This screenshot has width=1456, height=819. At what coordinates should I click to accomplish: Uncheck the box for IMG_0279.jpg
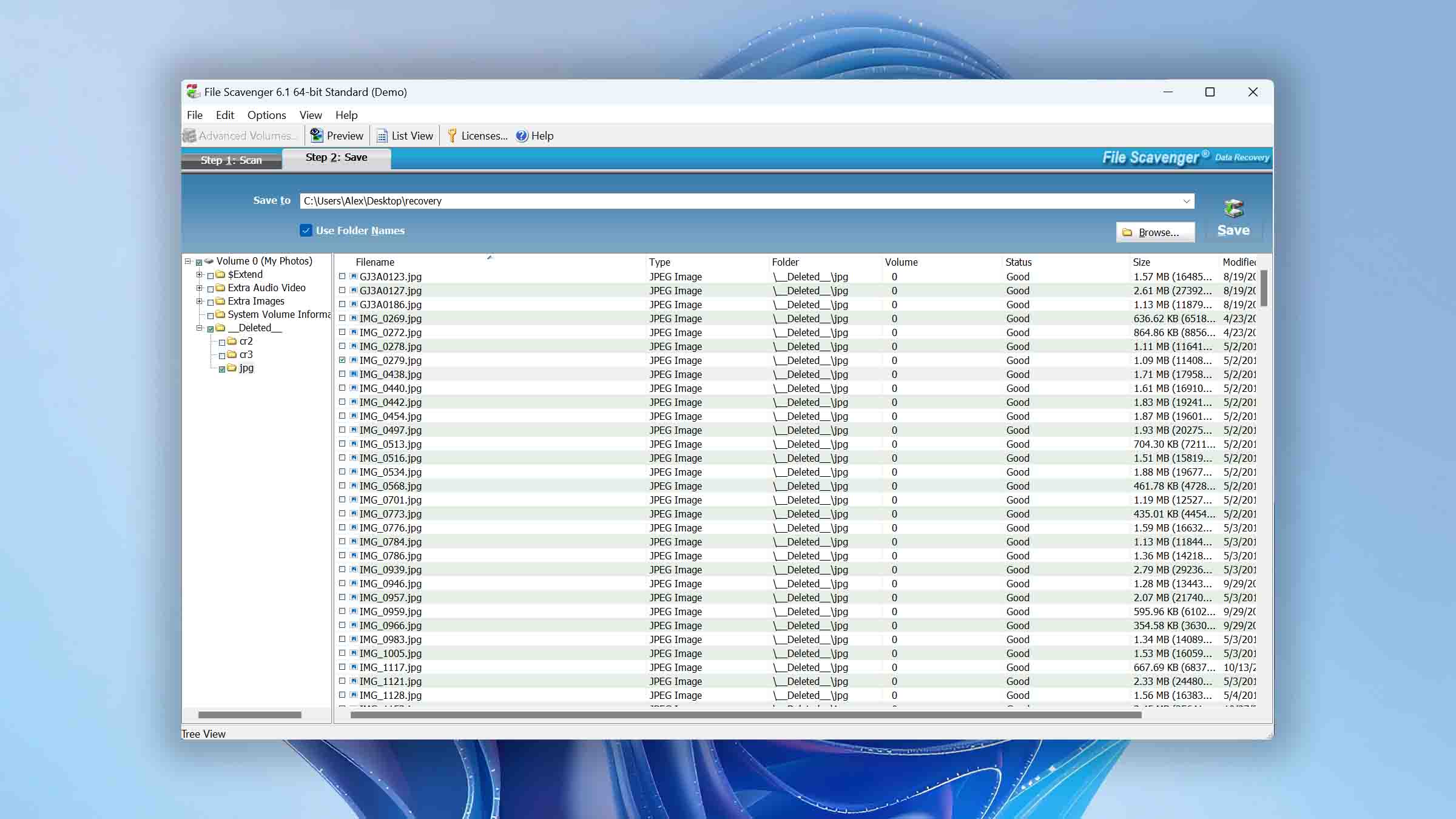click(342, 360)
